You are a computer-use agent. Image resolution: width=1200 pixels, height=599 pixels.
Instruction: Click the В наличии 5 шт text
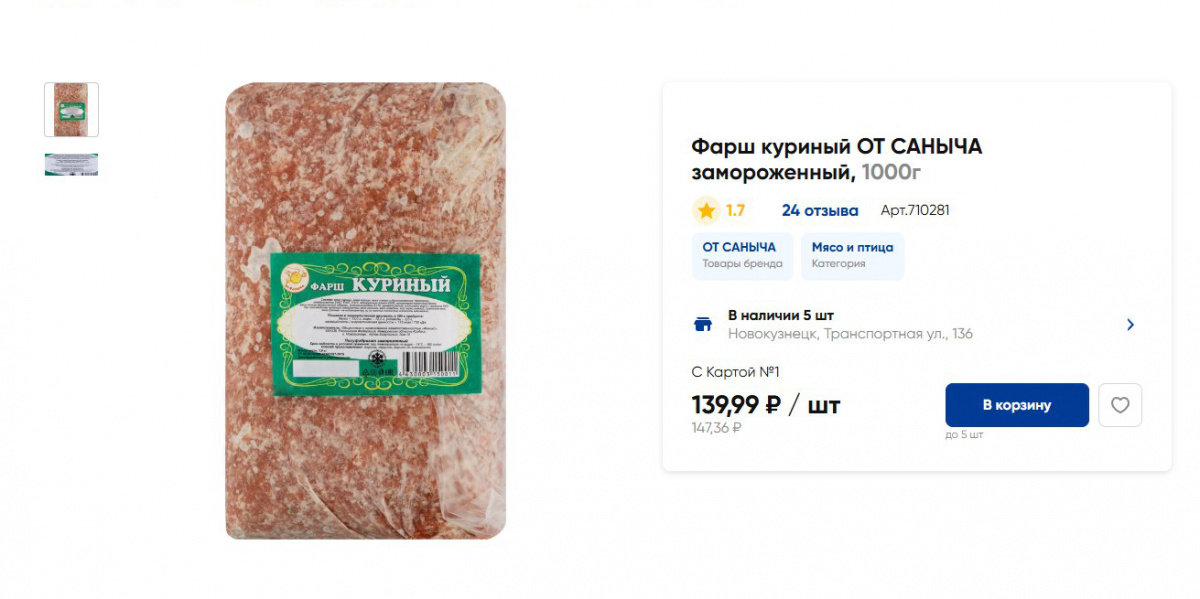click(781, 315)
